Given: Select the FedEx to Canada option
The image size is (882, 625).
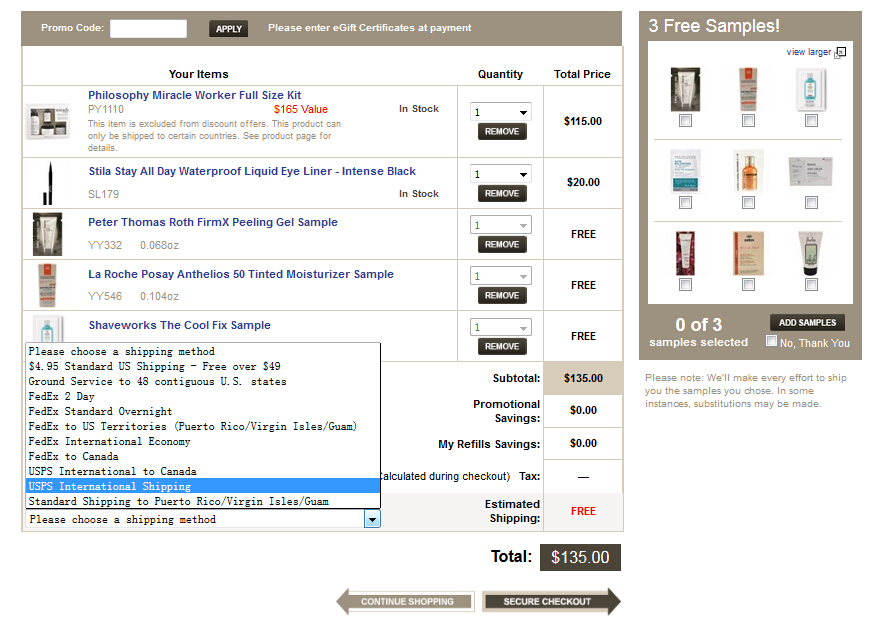Looking at the screenshot, I should (203, 456).
